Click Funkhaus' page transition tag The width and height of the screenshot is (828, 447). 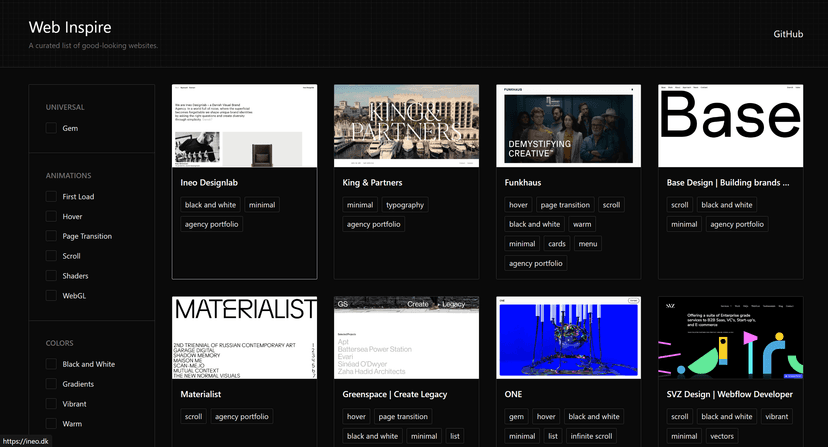pos(565,204)
